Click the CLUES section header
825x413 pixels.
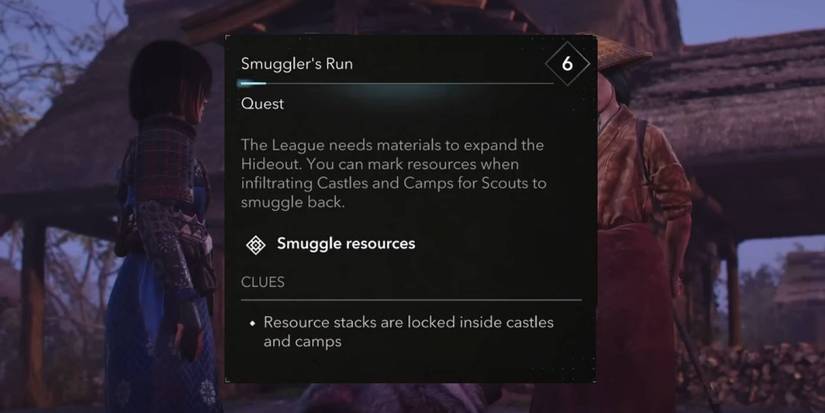click(263, 282)
